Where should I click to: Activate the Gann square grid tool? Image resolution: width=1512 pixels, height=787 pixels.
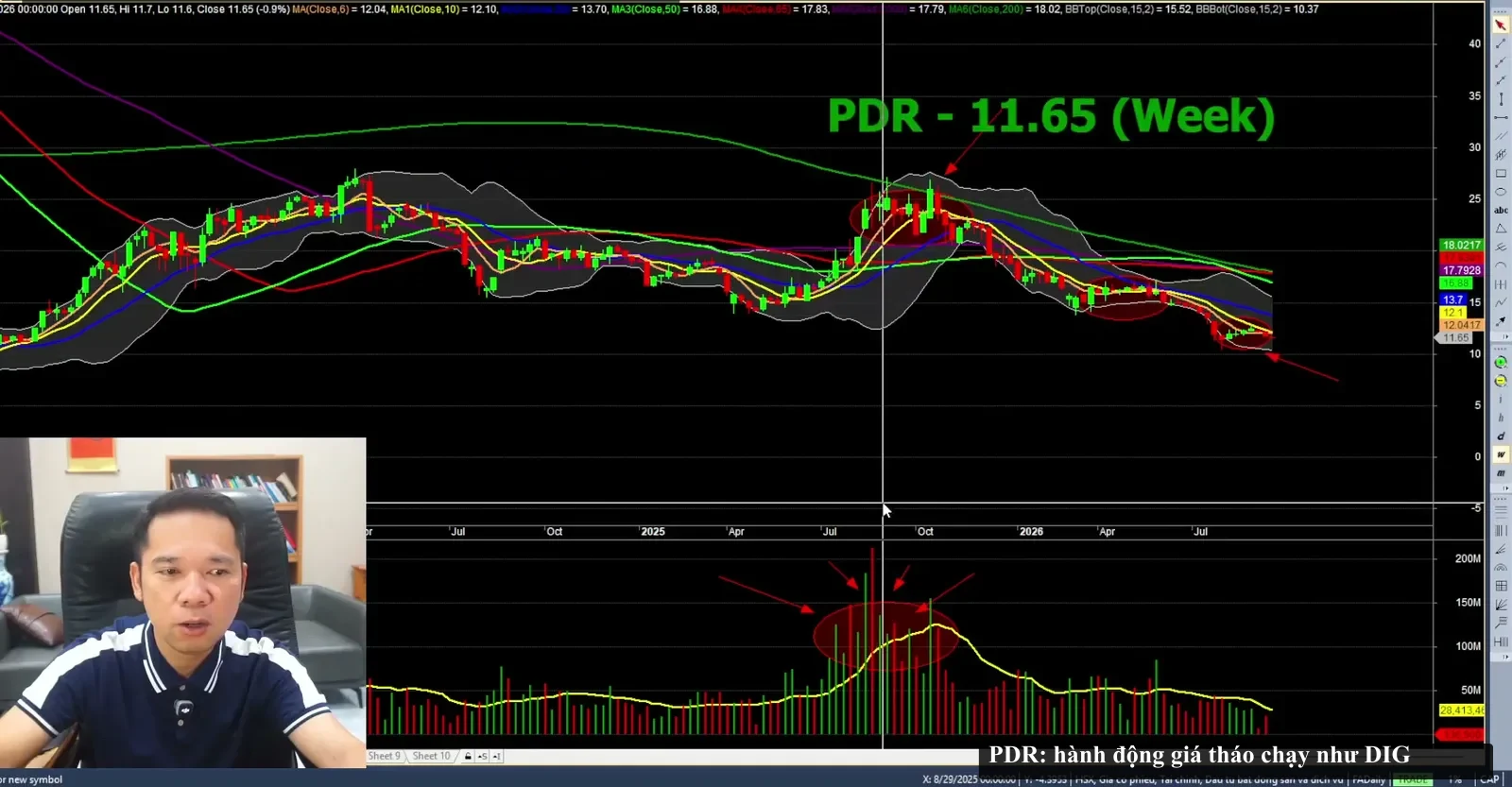click(x=1501, y=586)
